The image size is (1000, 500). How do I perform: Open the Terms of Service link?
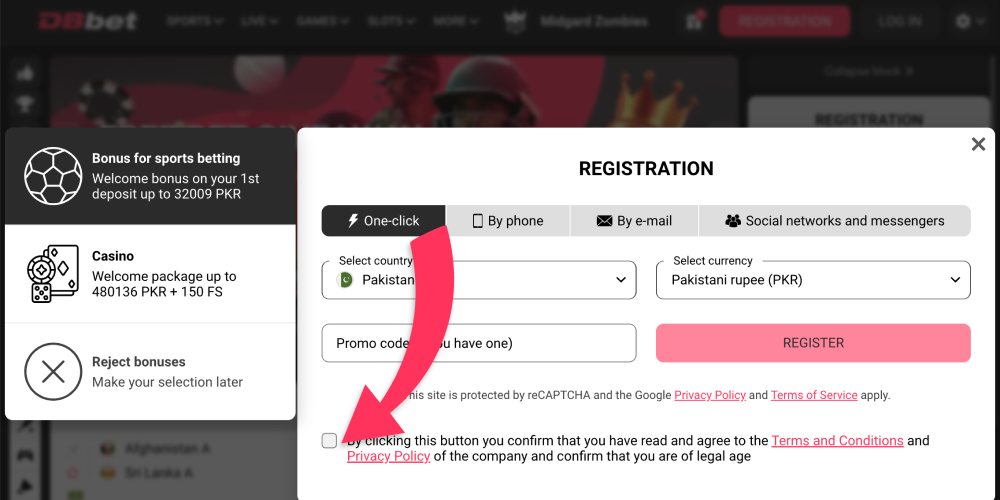[814, 395]
